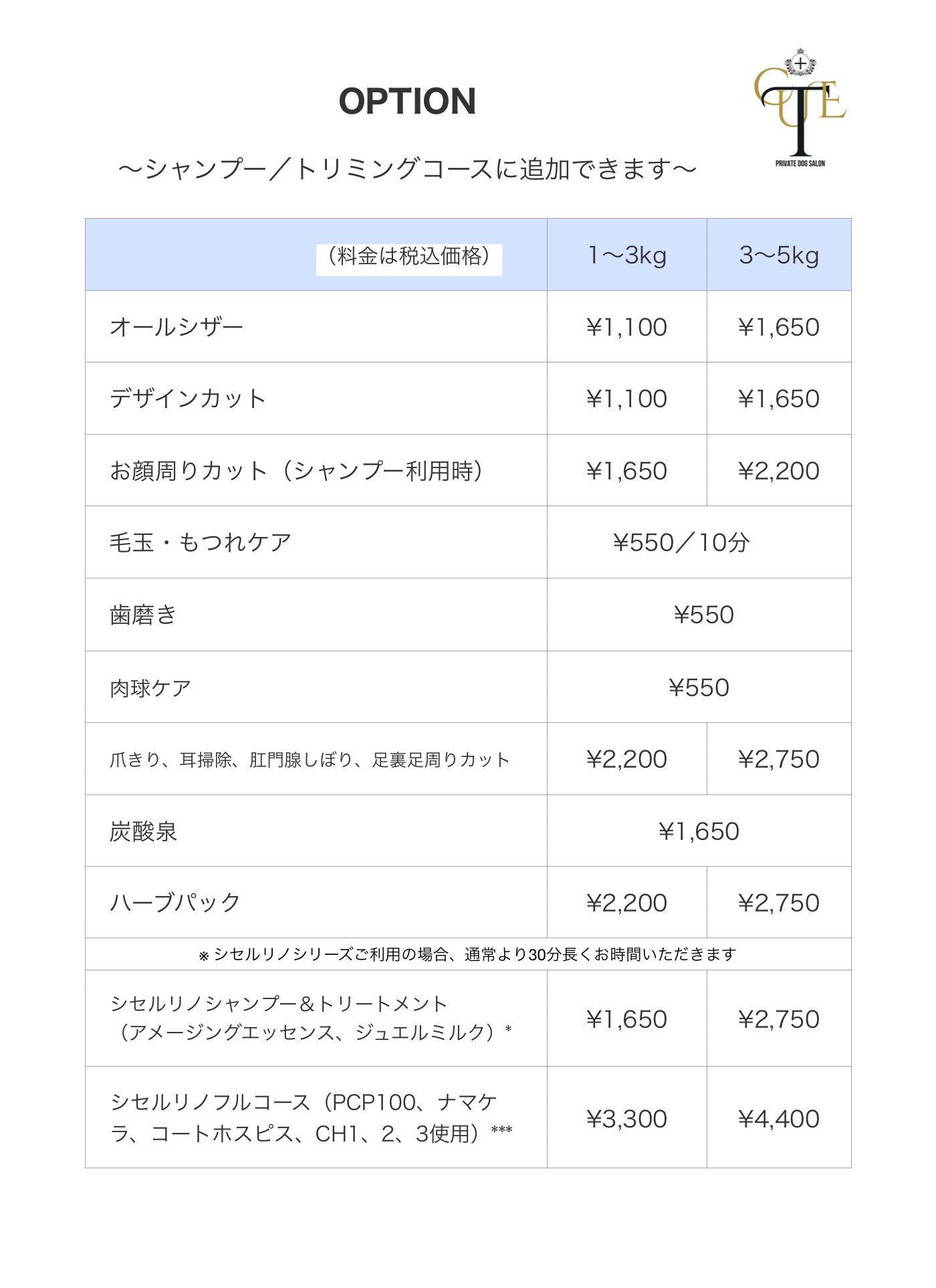Select the subtitle about シャンプー／トリミングコース

407,169
